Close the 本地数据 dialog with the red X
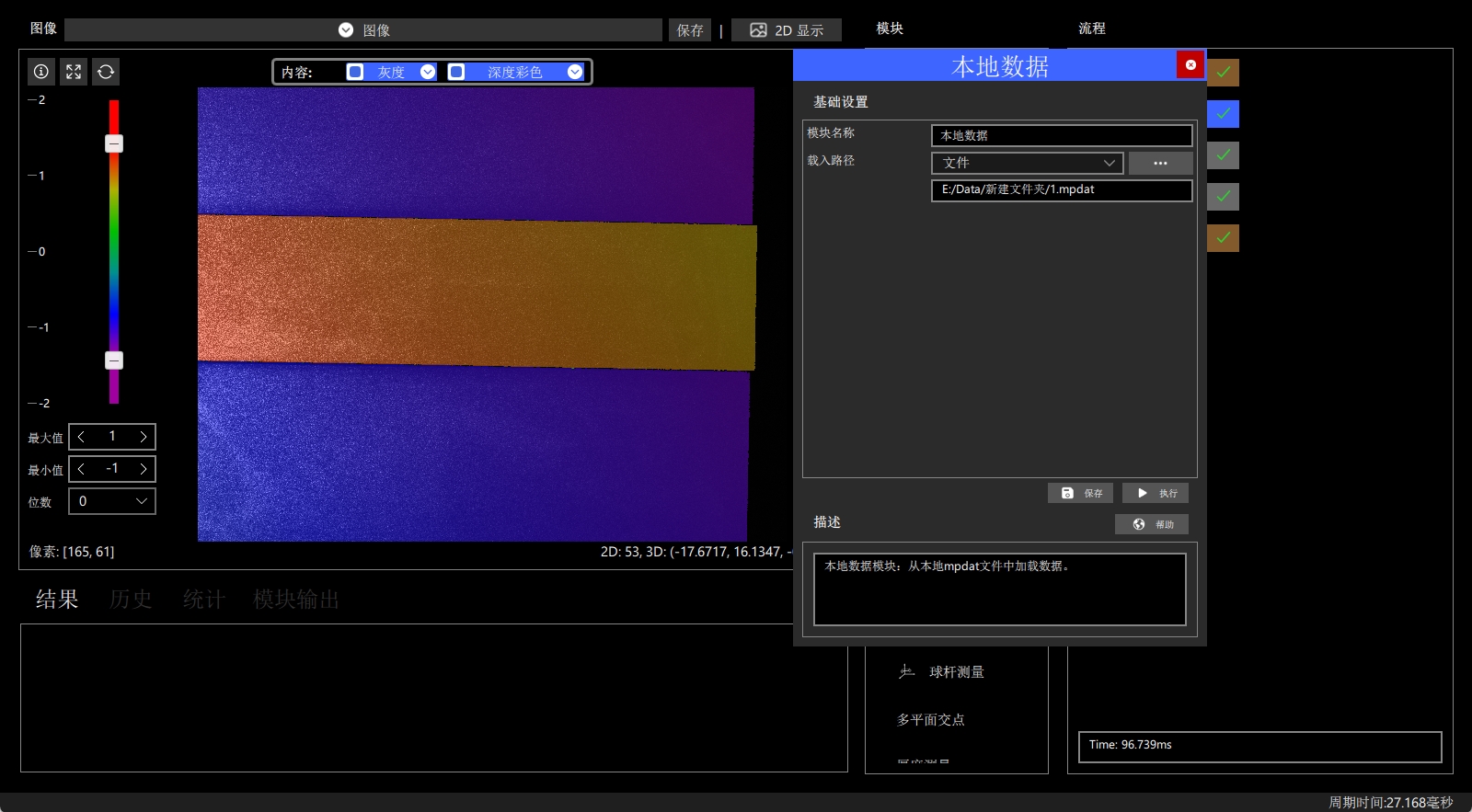This screenshot has width=1472, height=812. 1190,64
